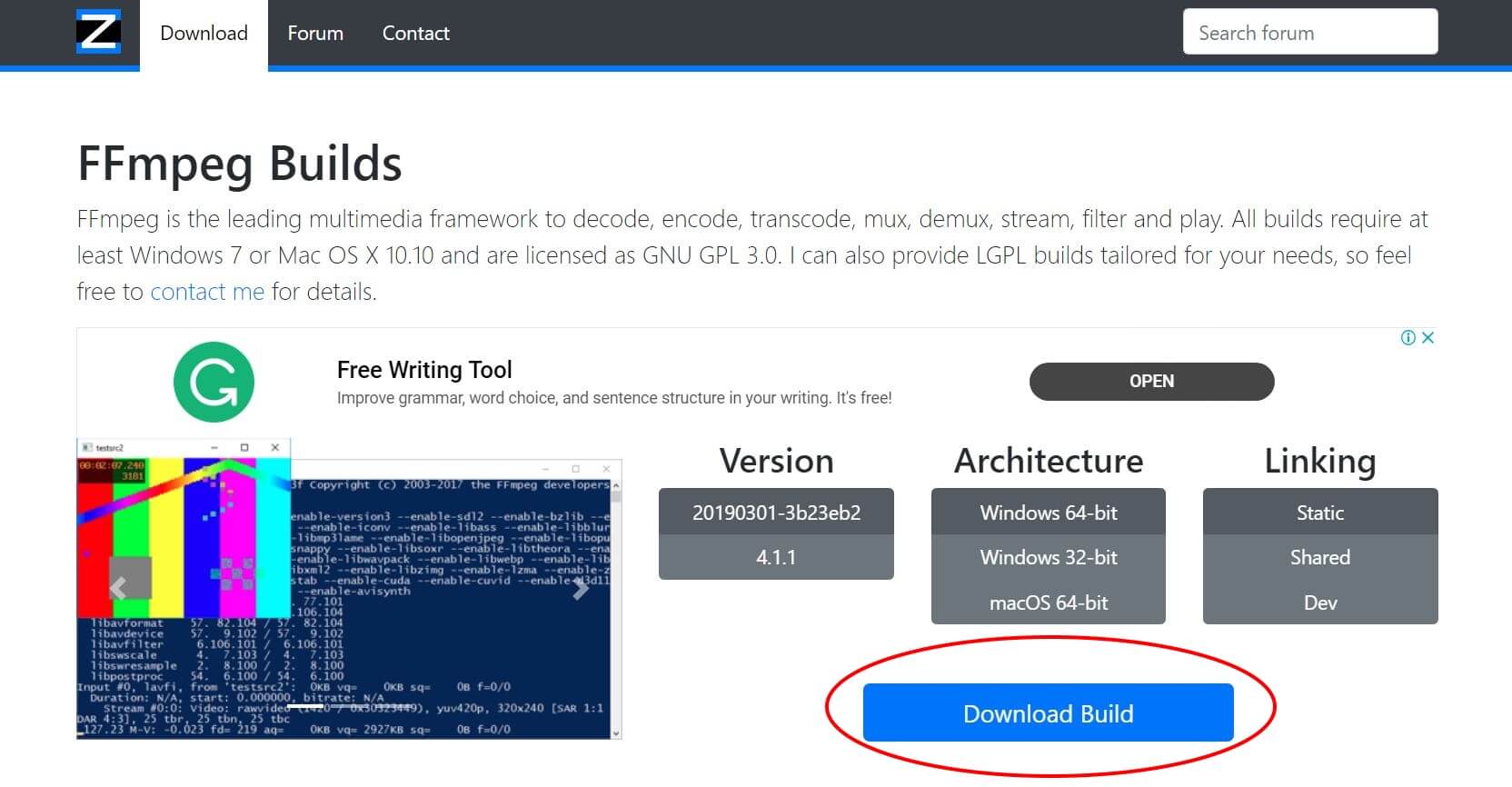Click the Grammarly logo in the ad
The image size is (1512, 787).
click(214, 382)
